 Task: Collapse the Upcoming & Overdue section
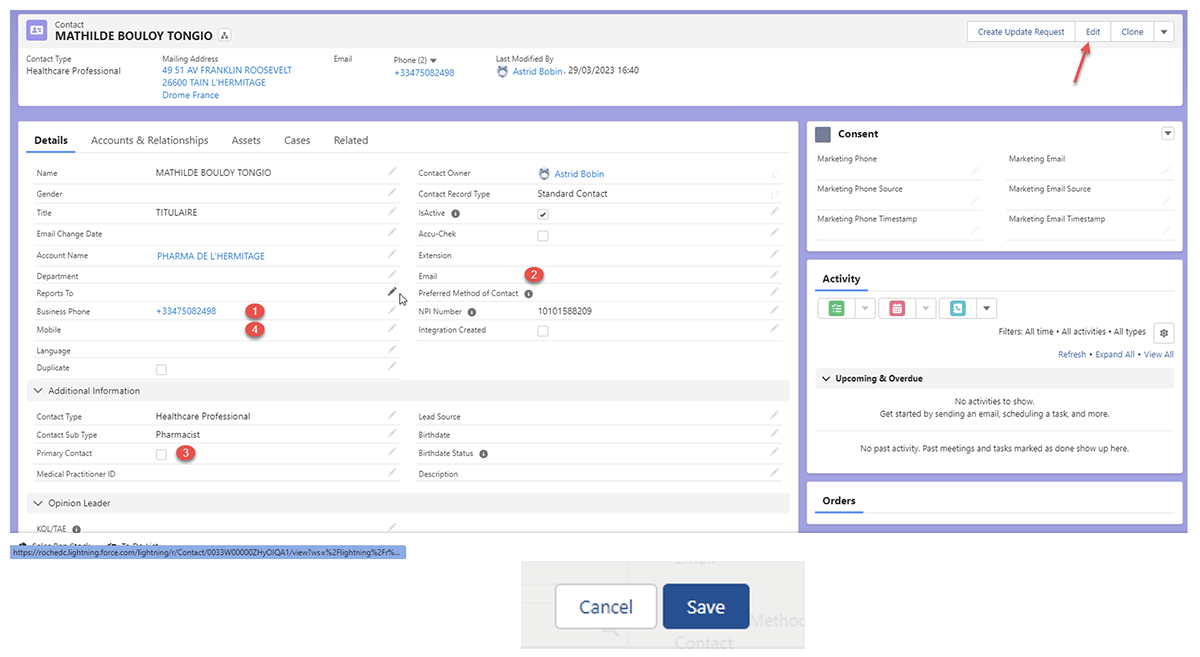click(x=826, y=379)
